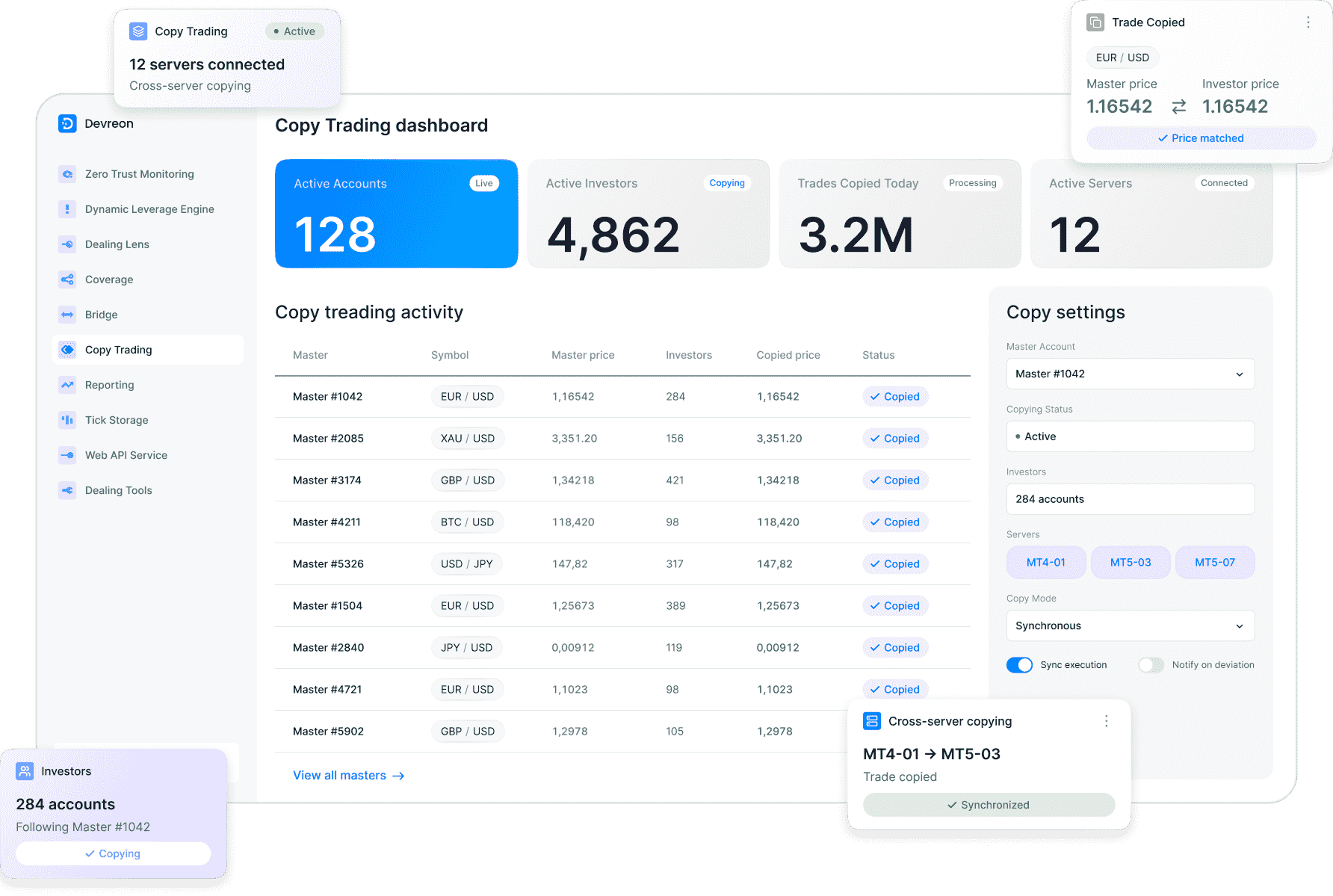
Task: Click the Processing badge on Trades Copied Today
Action: click(973, 183)
